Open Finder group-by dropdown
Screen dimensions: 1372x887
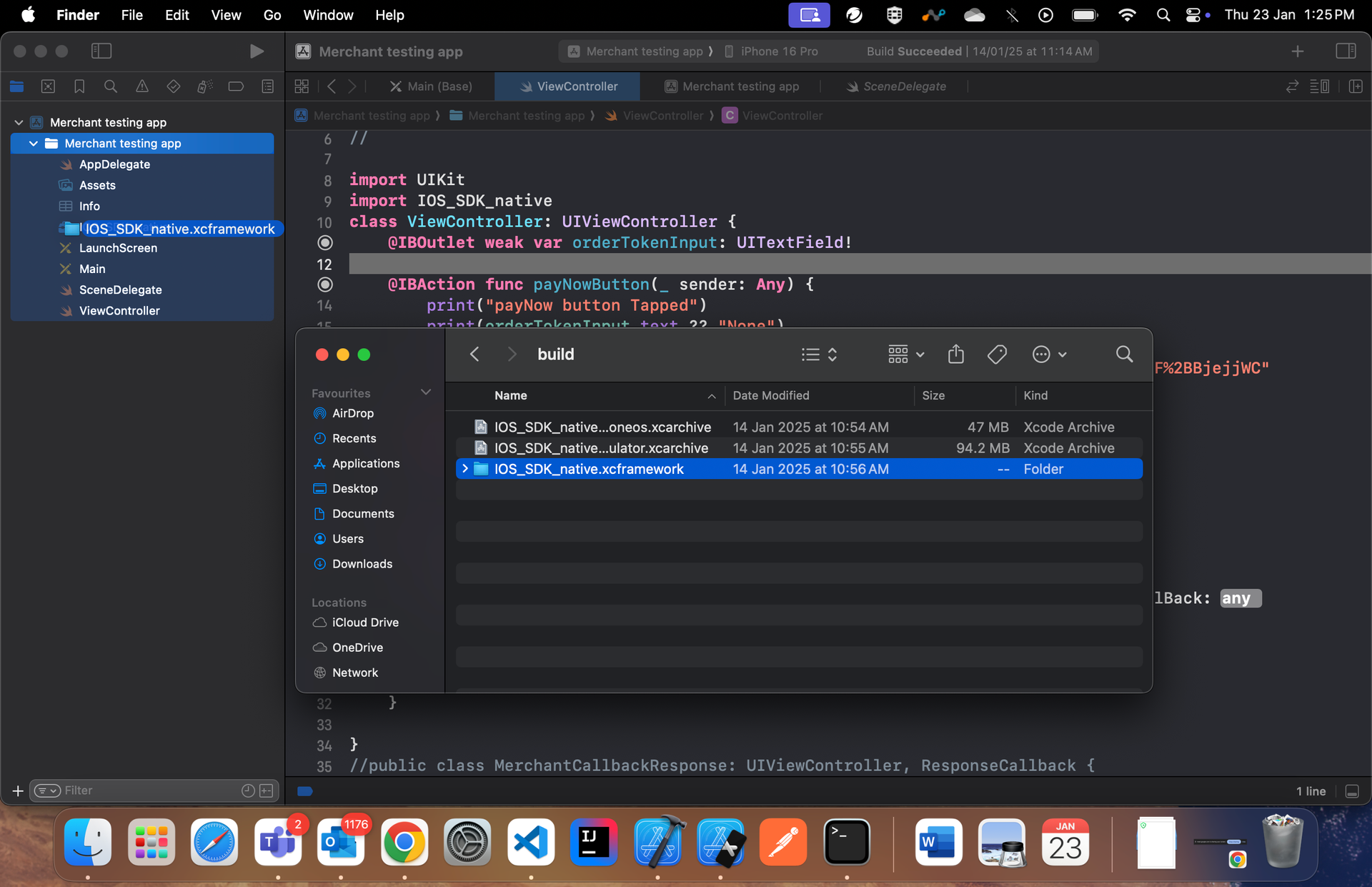(905, 355)
